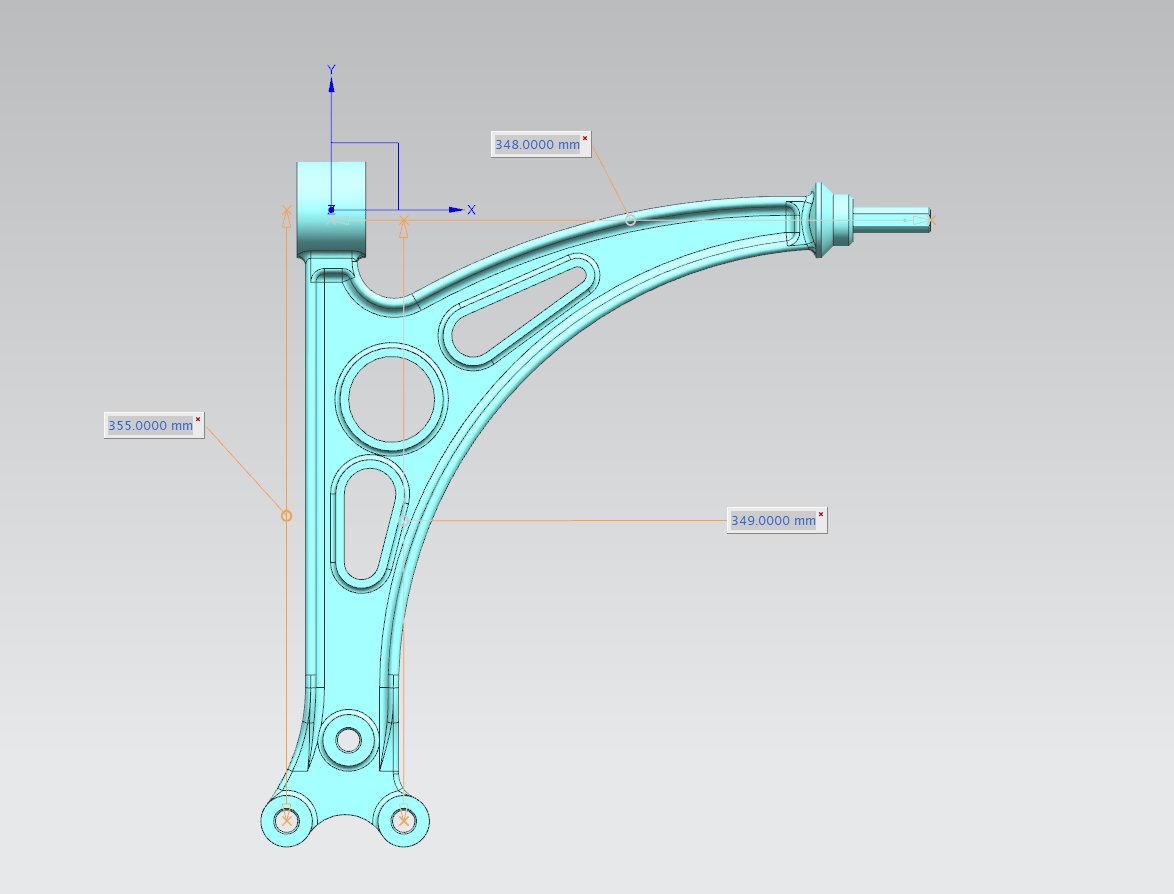Select the large circular cutout in the arm

pos(392,399)
